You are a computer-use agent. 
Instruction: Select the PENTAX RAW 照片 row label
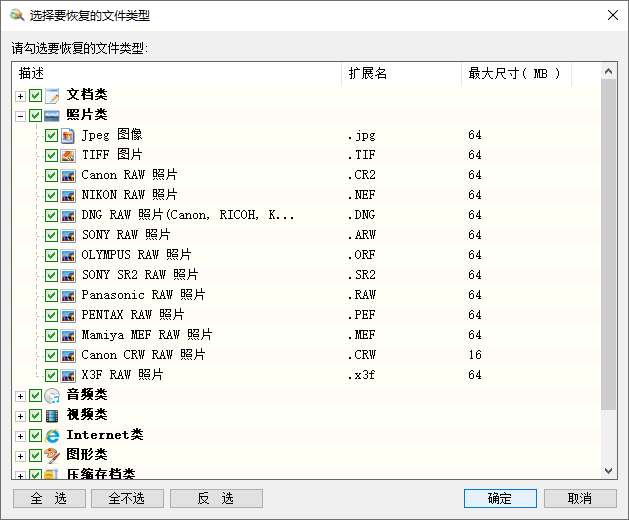(x=133, y=315)
